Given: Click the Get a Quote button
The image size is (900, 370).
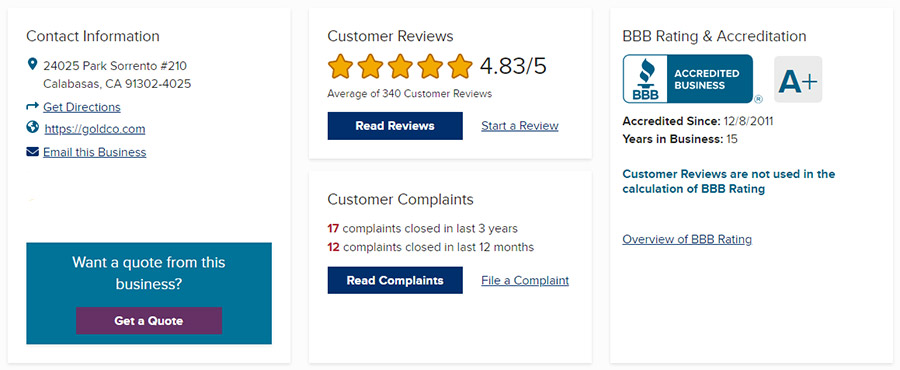Looking at the screenshot, I should 149,321.
